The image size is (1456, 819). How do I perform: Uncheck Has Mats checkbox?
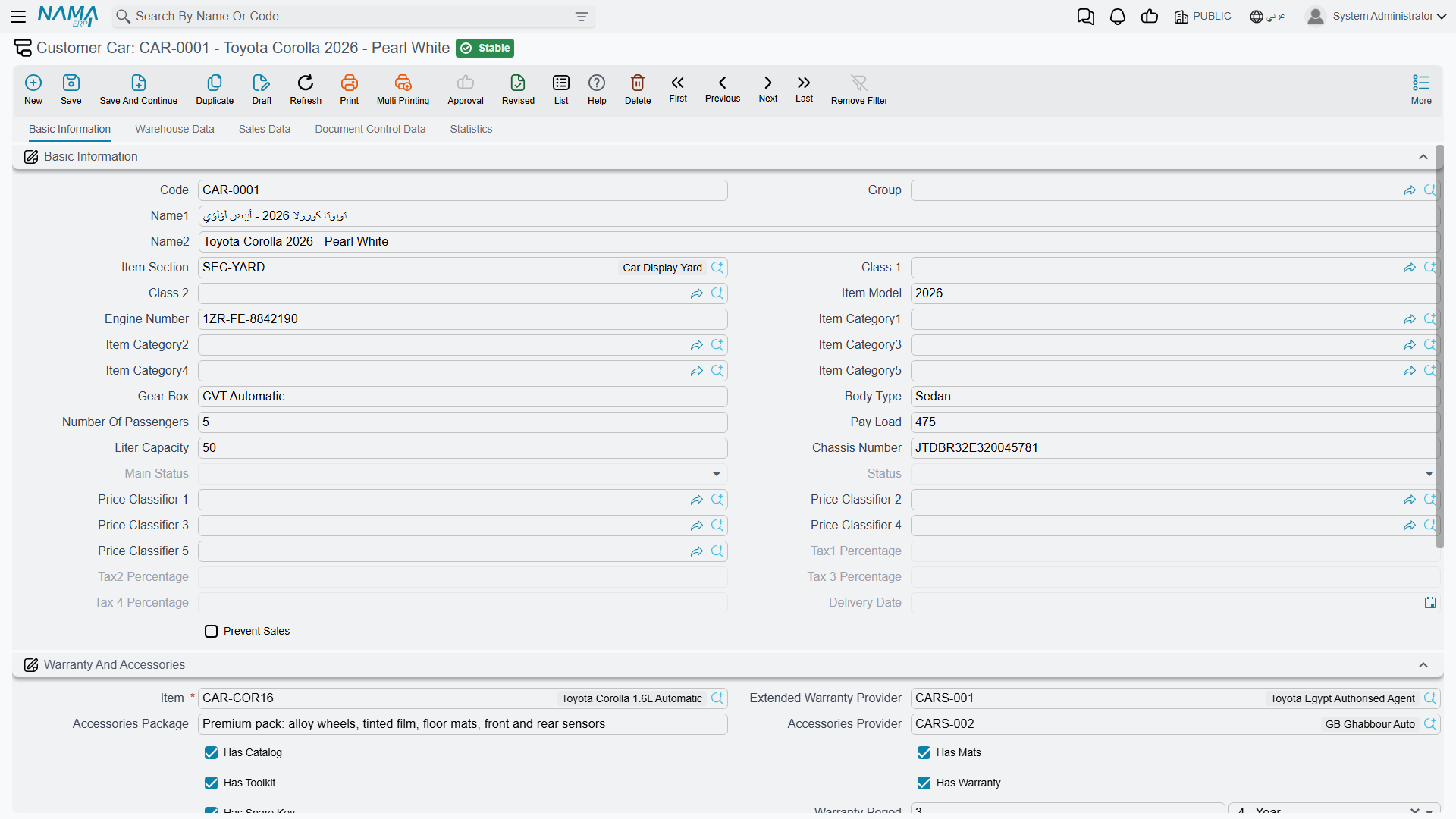coord(924,753)
